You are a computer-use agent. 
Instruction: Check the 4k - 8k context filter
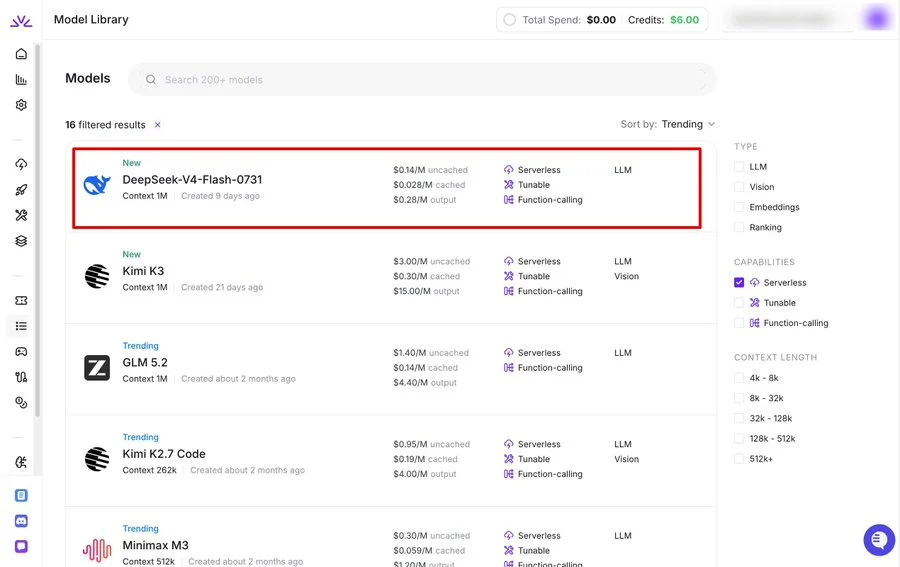[x=739, y=378]
